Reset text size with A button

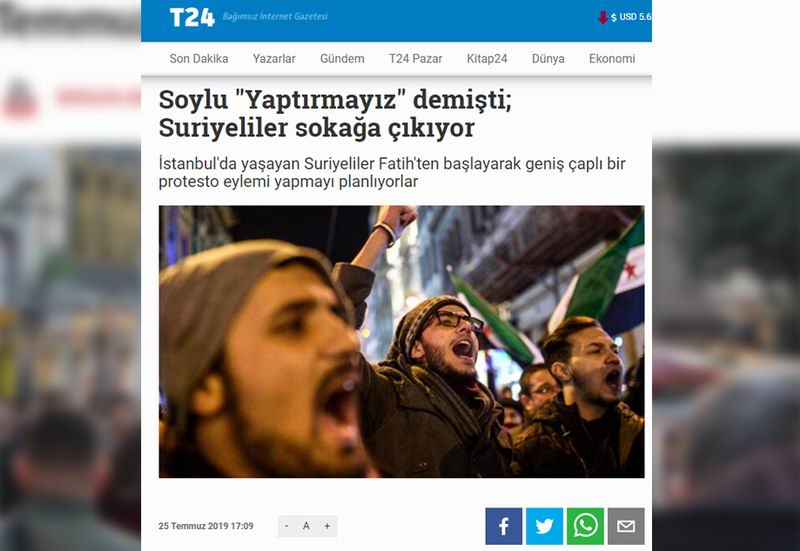tap(306, 526)
